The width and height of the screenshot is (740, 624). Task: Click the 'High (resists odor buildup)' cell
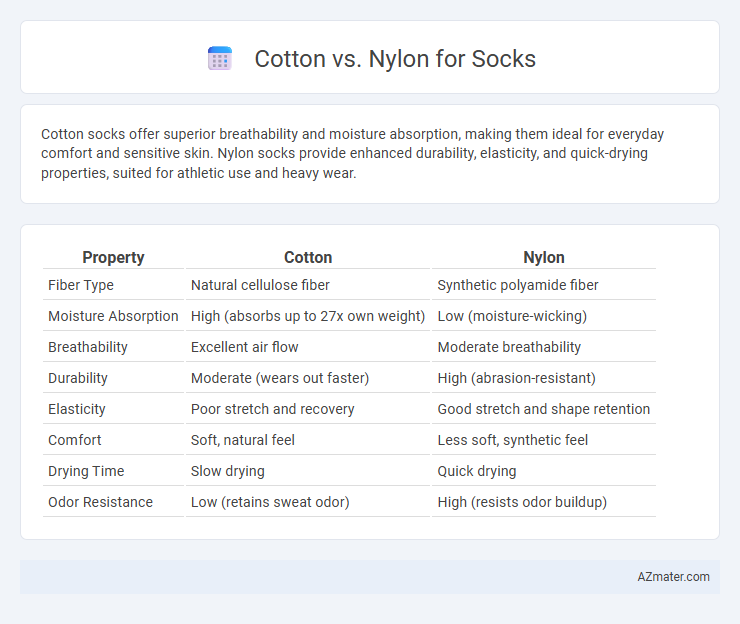click(522, 502)
